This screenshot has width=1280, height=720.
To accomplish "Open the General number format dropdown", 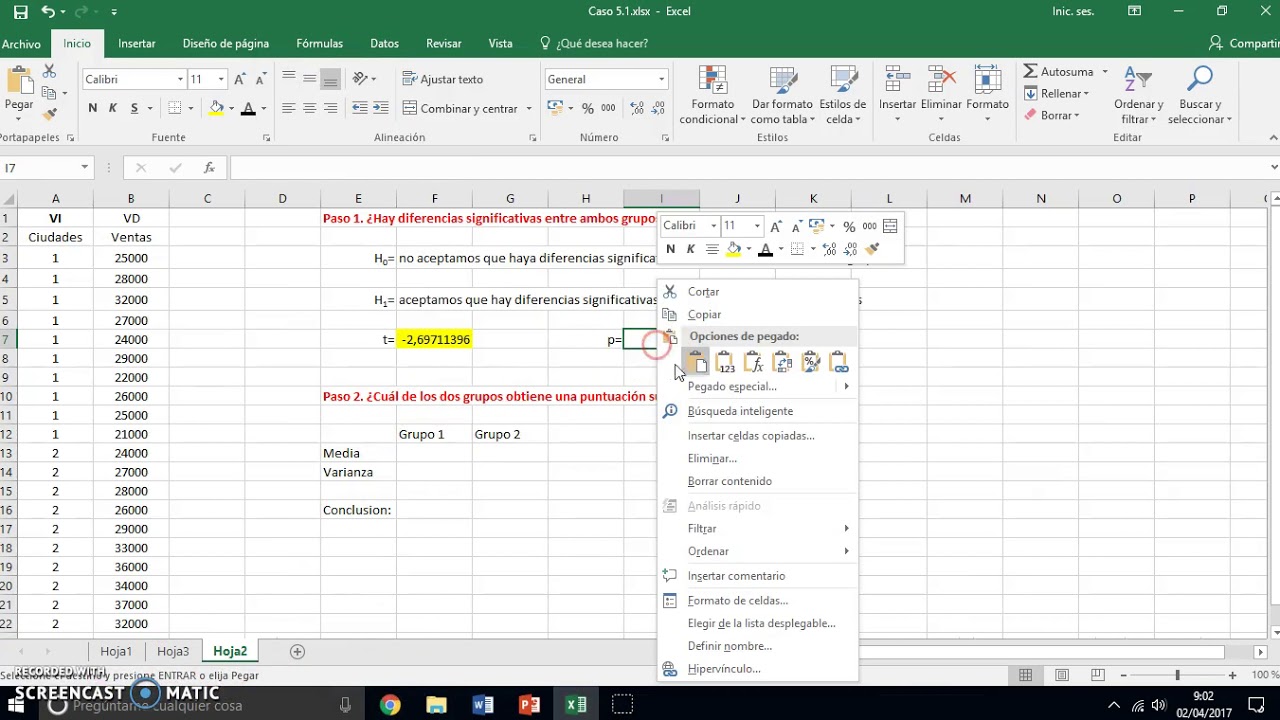I will click(661, 79).
